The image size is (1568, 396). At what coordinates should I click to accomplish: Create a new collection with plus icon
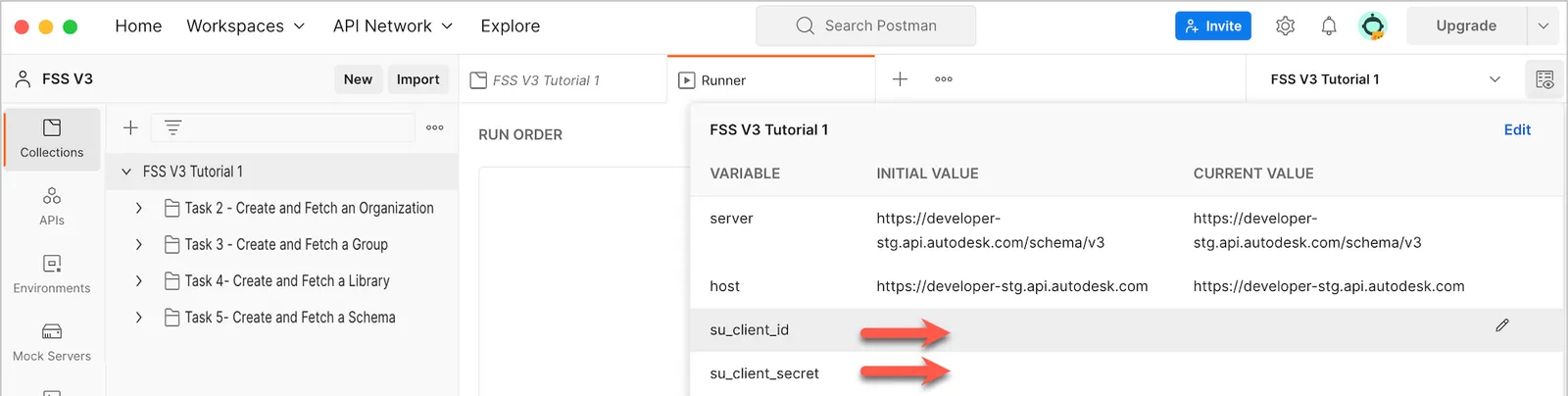point(130,127)
